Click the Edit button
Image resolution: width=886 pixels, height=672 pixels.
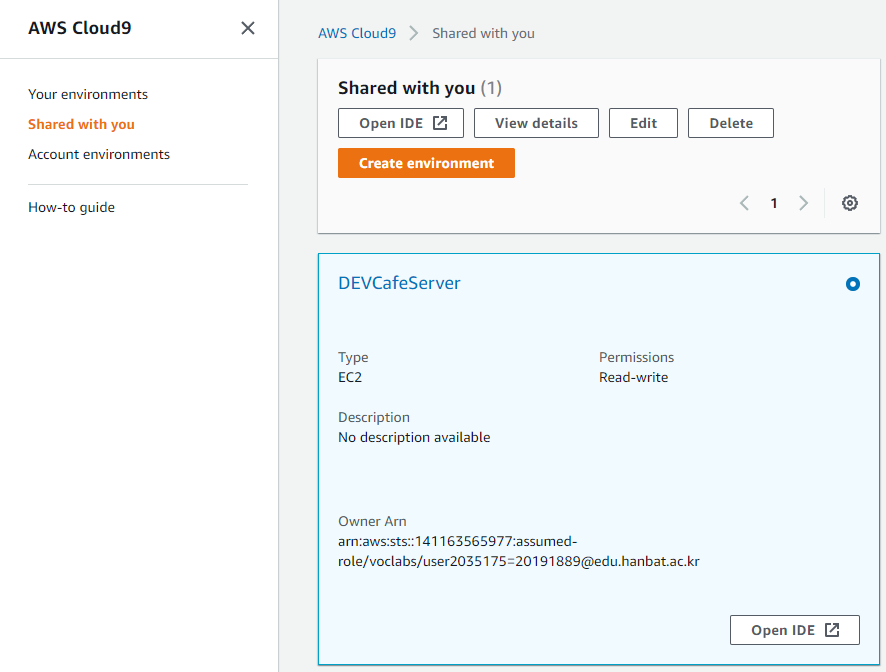point(643,123)
